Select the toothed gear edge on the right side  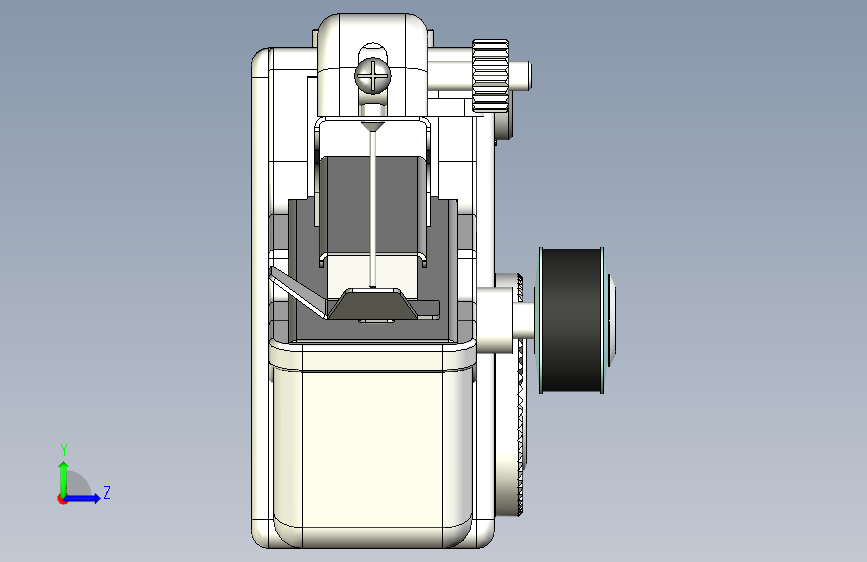[520, 396]
